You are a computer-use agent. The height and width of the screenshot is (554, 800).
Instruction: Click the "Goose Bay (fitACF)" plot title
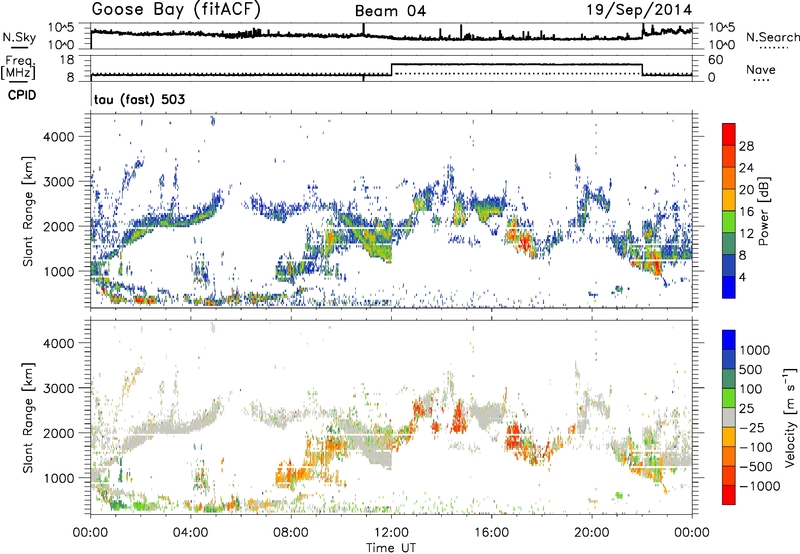click(176, 10)
